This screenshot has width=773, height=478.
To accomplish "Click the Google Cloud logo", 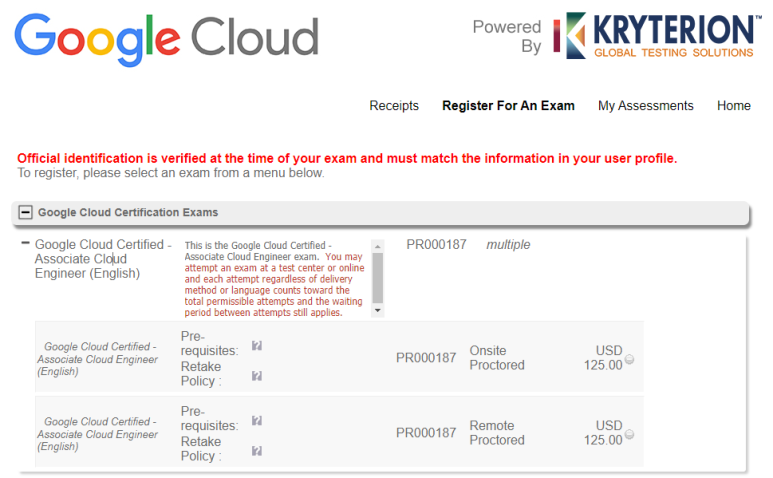I will [x=167, y=39].
